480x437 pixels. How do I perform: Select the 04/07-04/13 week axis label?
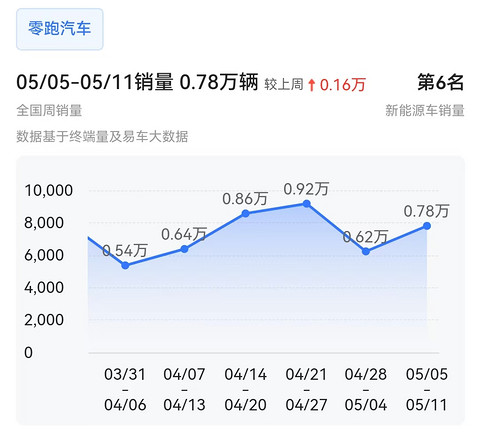(184, 390)
